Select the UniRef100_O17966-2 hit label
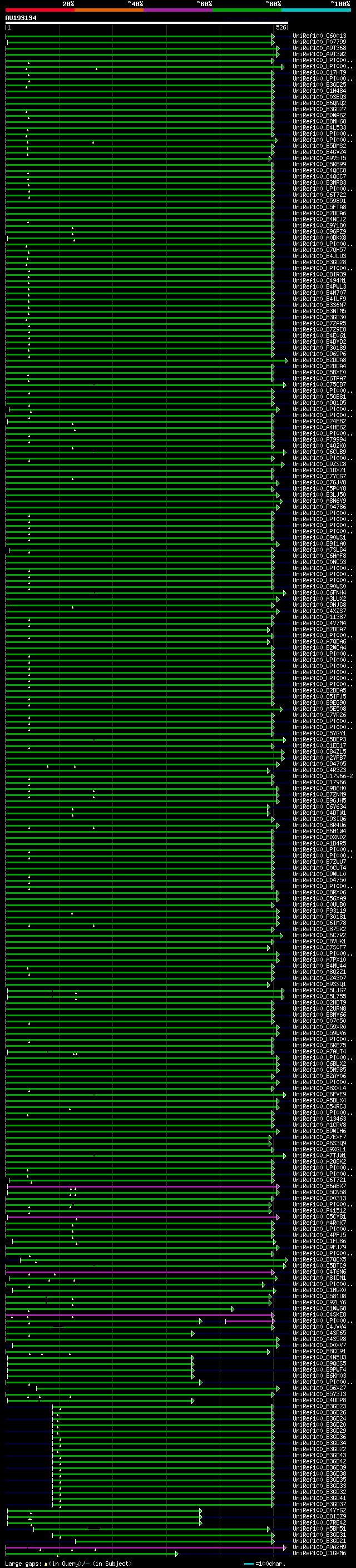The image size is (356, 1568). [x=323, y=776]
